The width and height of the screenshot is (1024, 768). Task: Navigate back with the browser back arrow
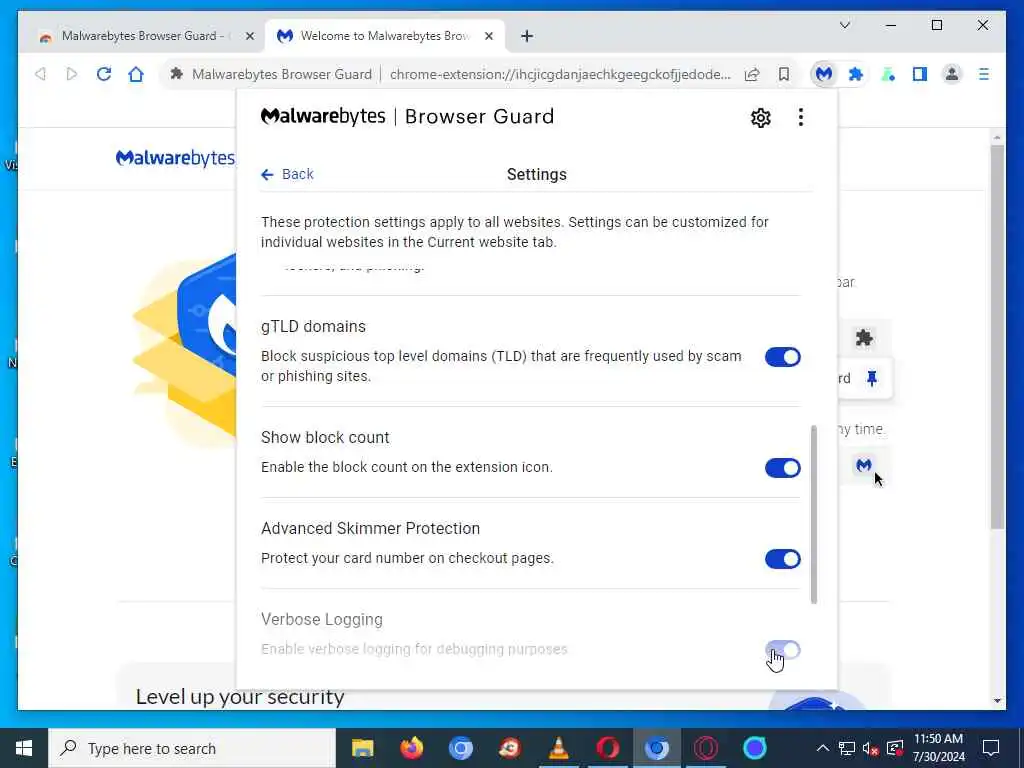coord(40,74)
